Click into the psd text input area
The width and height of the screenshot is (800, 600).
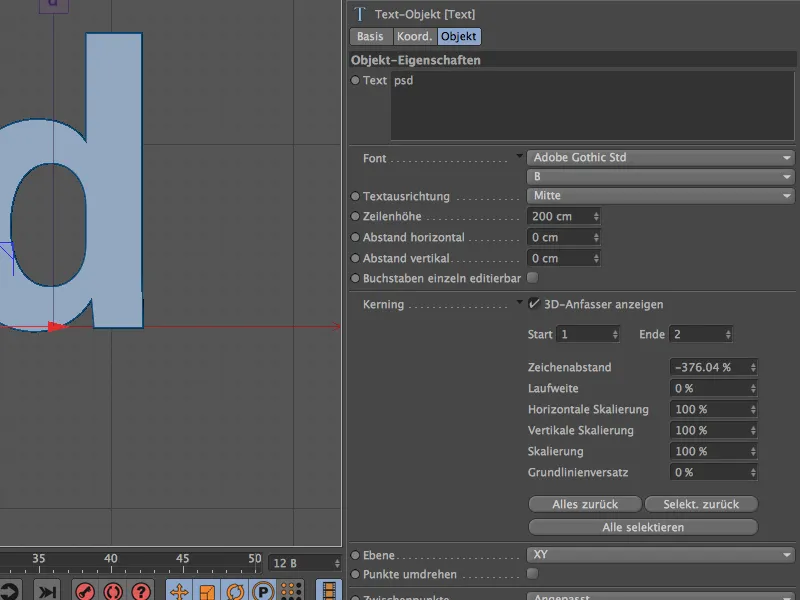592,105
